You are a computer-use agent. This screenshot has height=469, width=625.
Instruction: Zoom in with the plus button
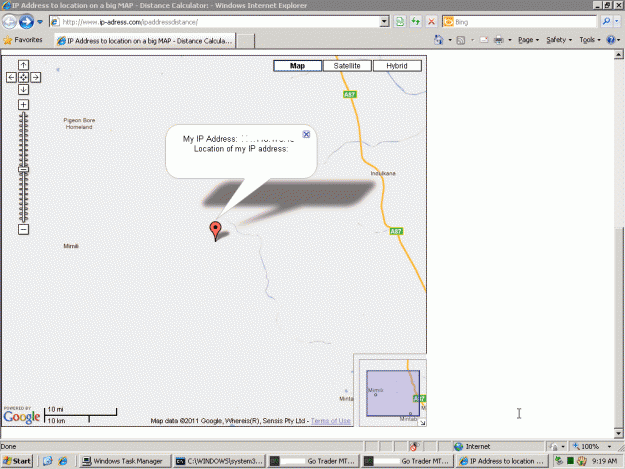pyautogui.click(x=23, y=105)
